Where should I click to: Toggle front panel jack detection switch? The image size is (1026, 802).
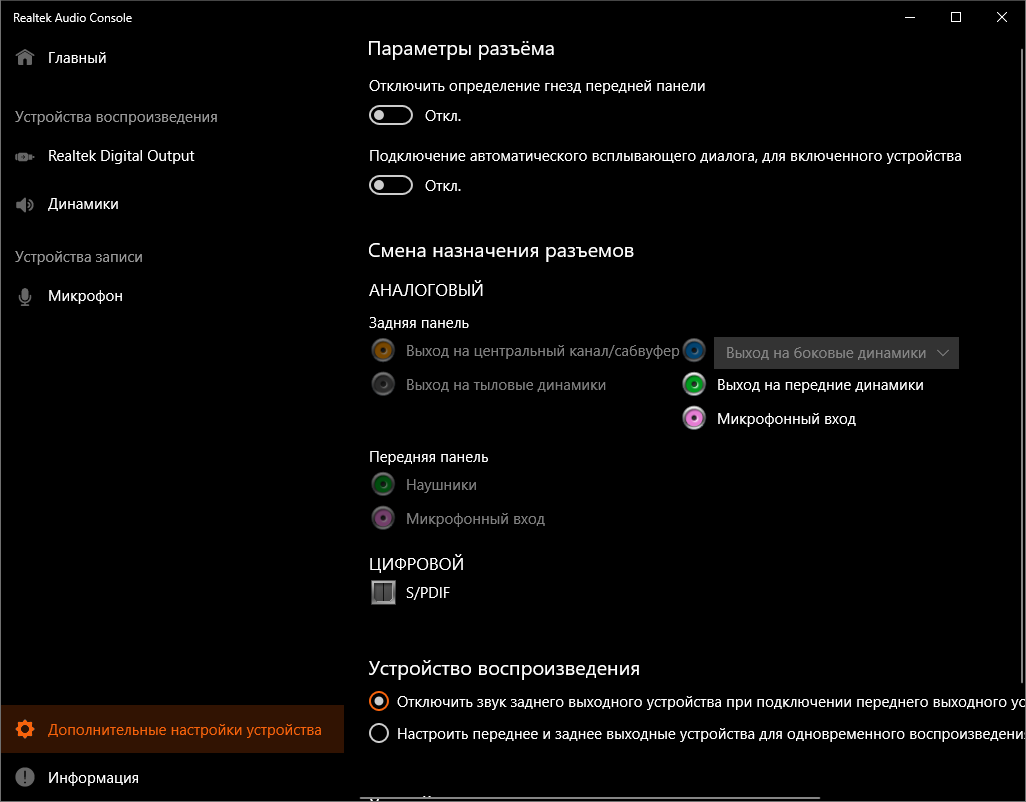391,116
